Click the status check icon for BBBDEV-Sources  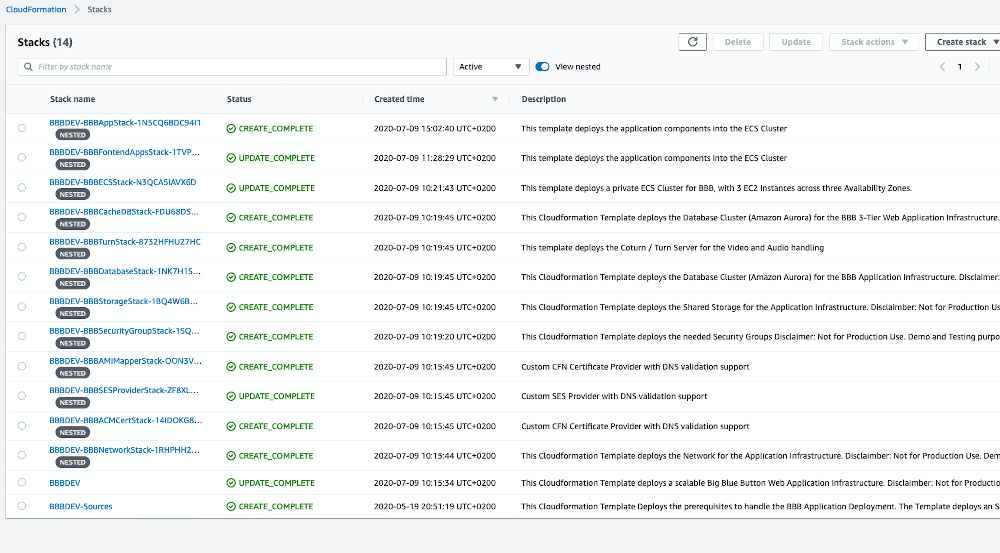(231, 506)
